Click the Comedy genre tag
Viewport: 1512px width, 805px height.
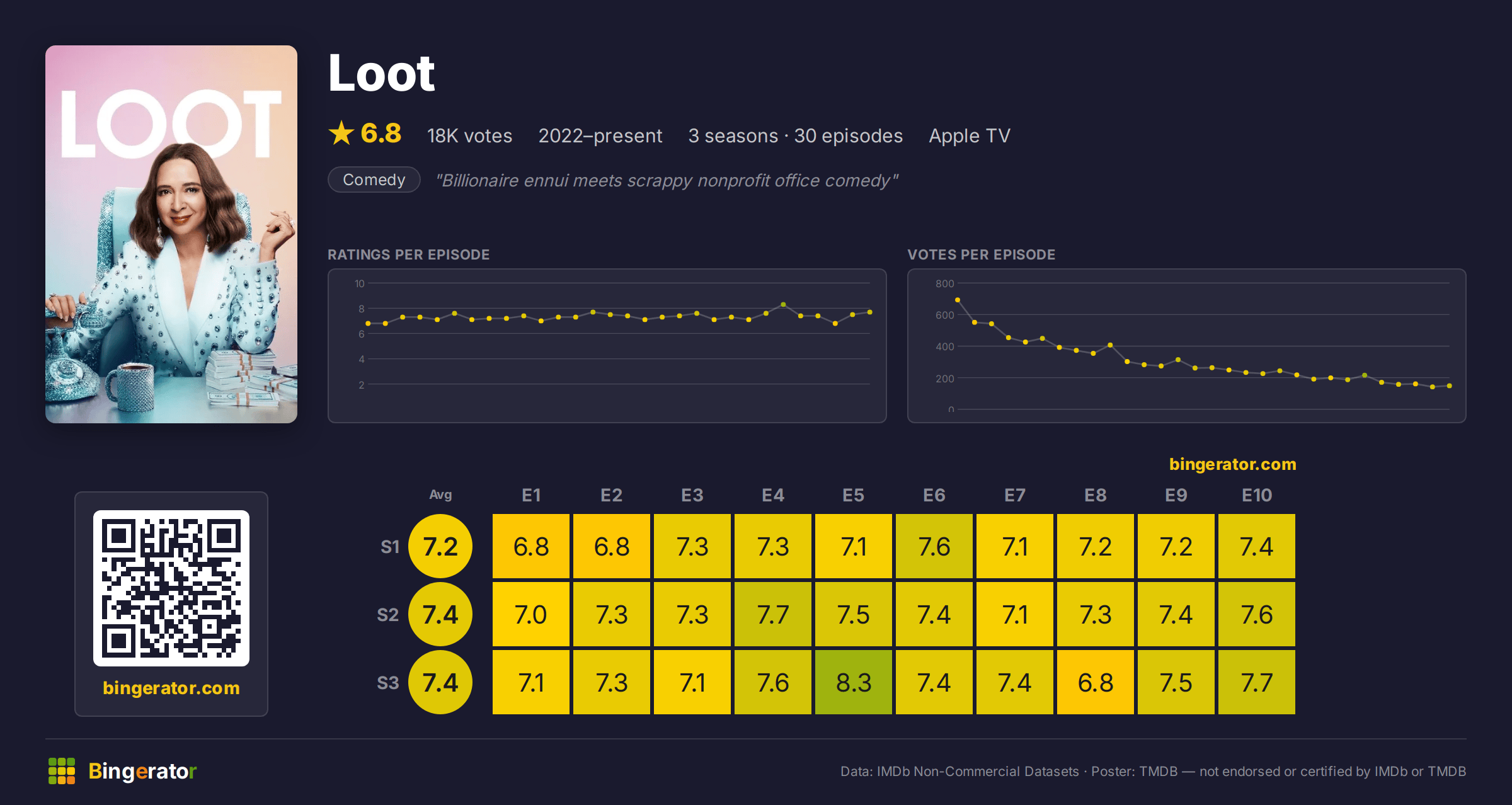coord(374,180)
